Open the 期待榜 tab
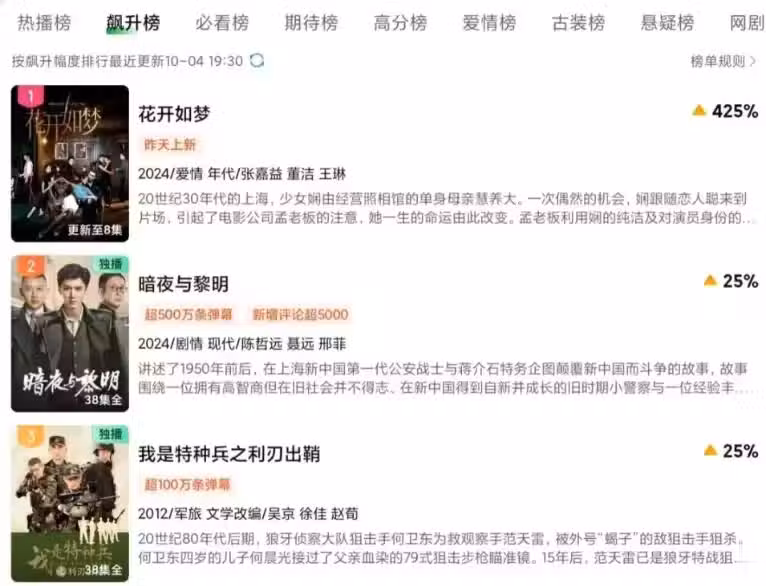 click(311, 23)
